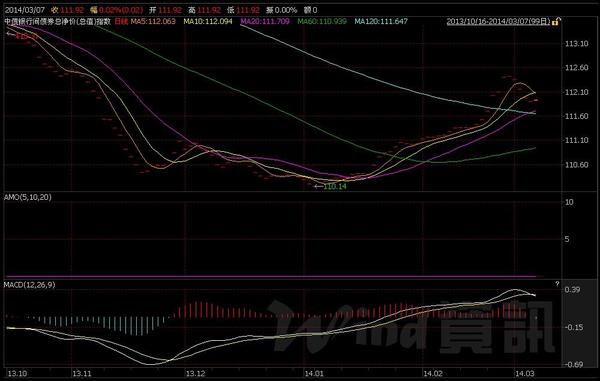Screen dimensions: 600x381
Task: Click the 112.10 level on the price axis
Action: (x=577, y=92)
